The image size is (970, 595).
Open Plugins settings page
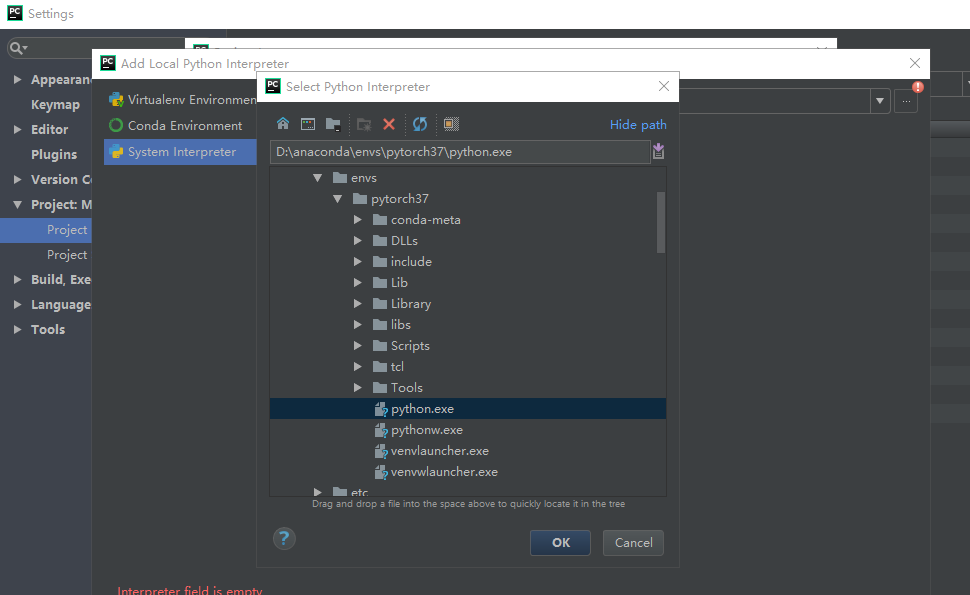point(54,155)
